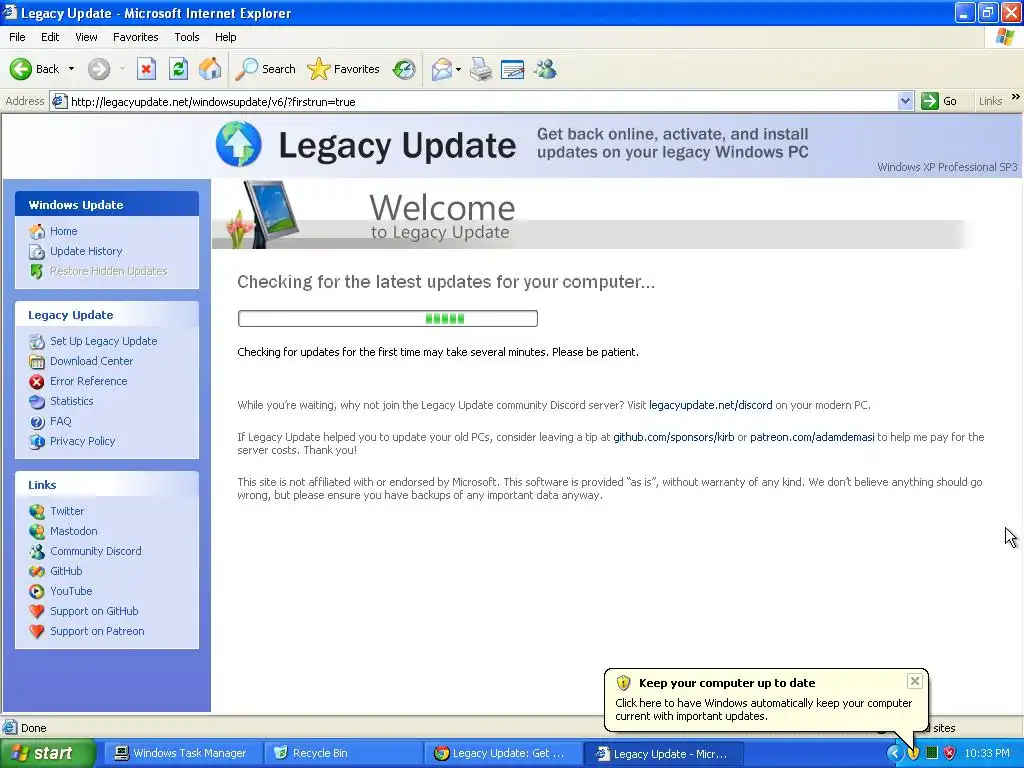The height and width of the screenshot is (768, 1024).
Task: Click the Print toolbar icon
Action: pyautogui.click(x=481, y=69)
